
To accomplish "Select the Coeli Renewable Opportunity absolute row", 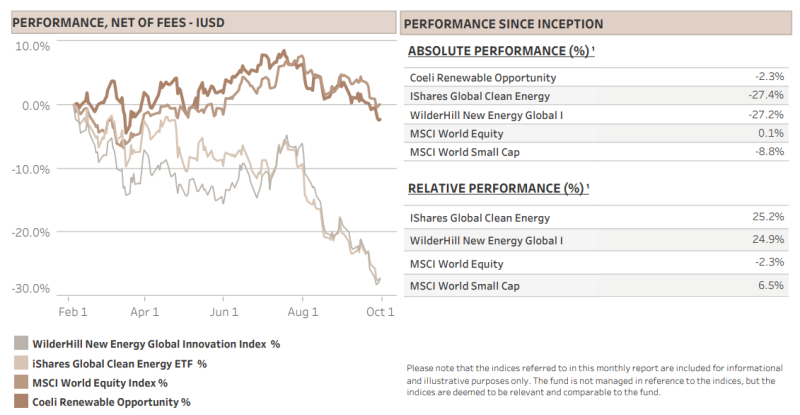I will coord(596,77).
